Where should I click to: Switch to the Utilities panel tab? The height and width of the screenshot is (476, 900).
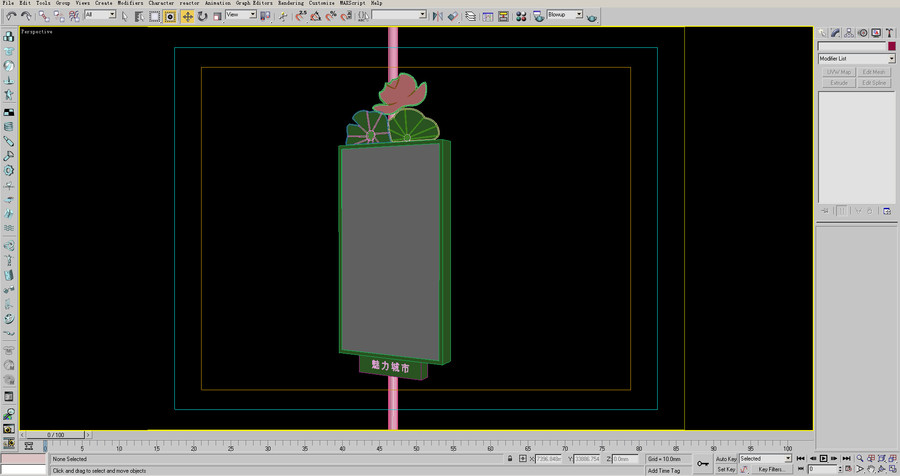(x=890, y=33)
